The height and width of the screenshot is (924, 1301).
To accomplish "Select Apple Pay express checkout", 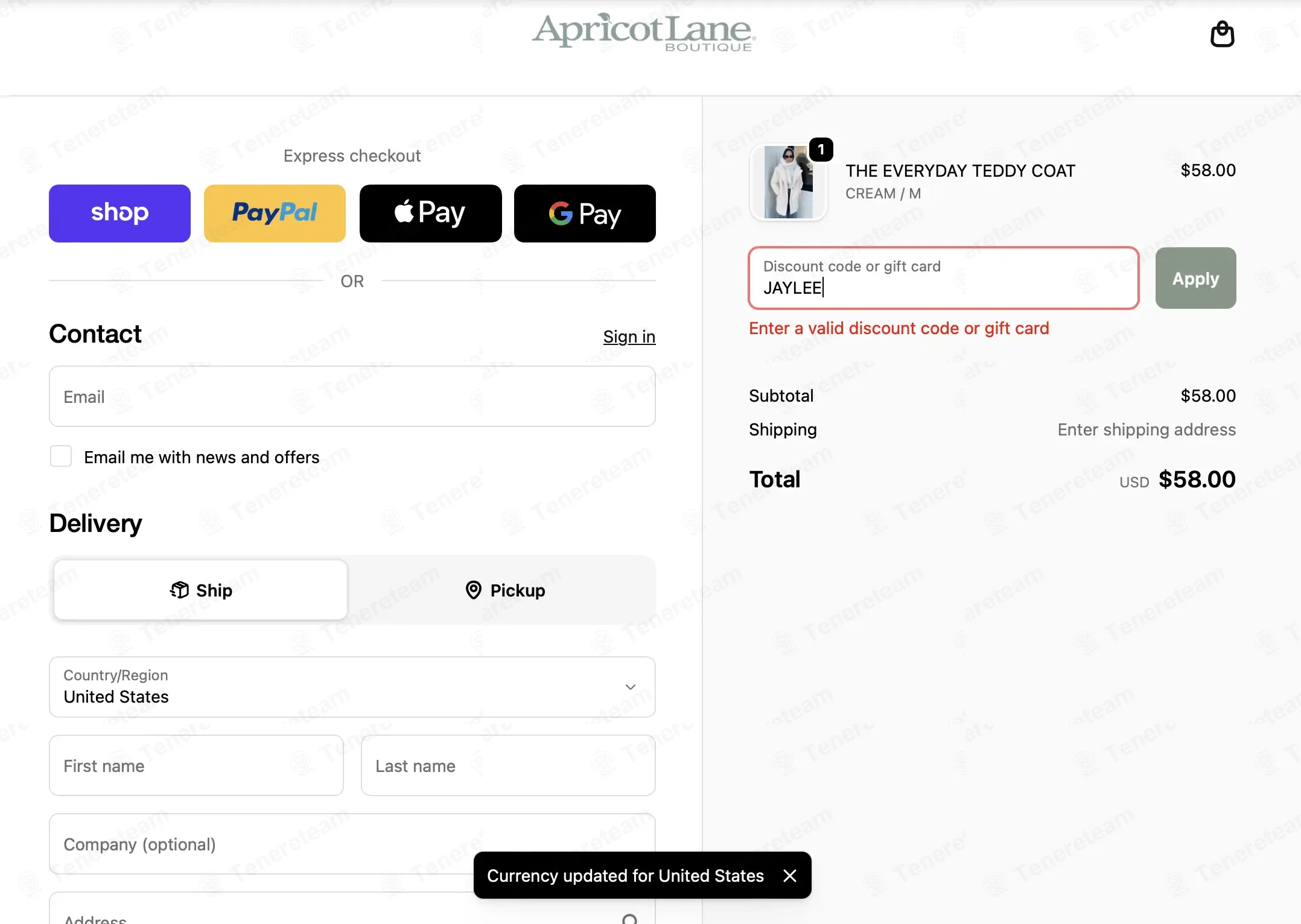I will tap(430, 214).
